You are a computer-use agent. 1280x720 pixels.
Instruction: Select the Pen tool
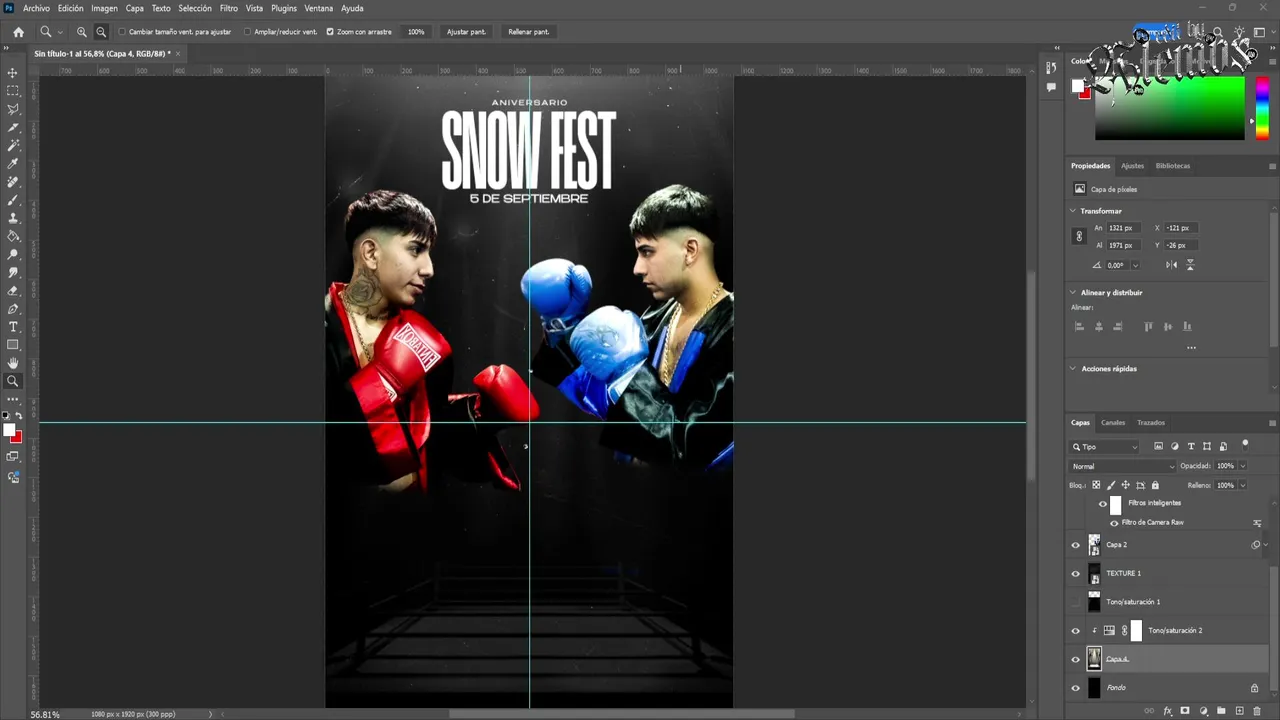tap(13, 309)
